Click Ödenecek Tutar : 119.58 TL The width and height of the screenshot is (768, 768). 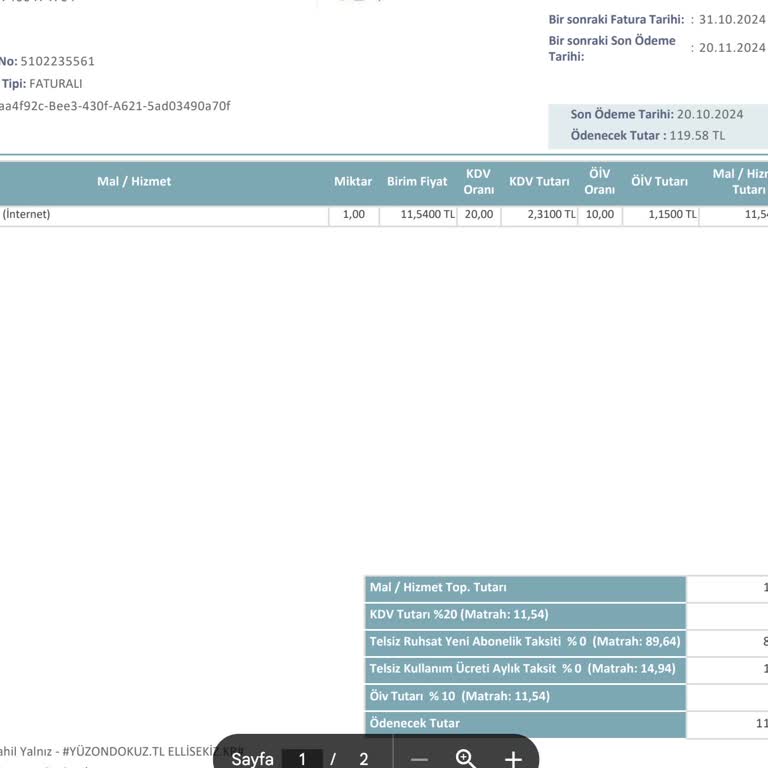648,135
